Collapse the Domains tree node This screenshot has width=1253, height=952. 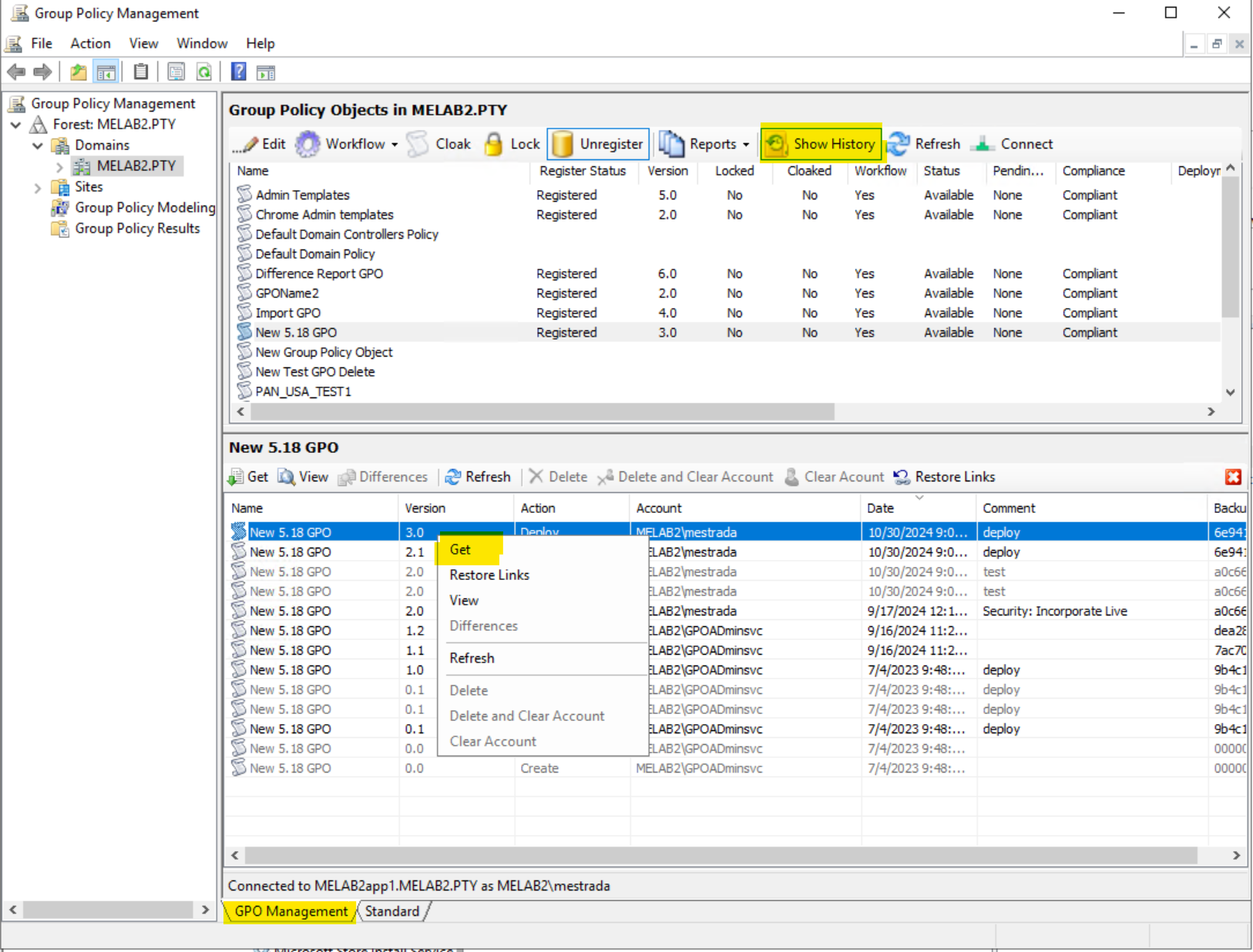[x=37, y=146]
